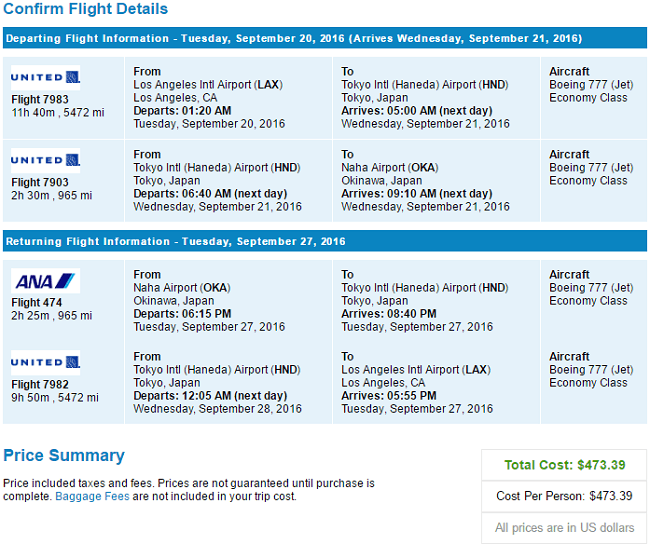Click the Price Summary heading
The image size is (650, 544).
click(x=64, y=455)
